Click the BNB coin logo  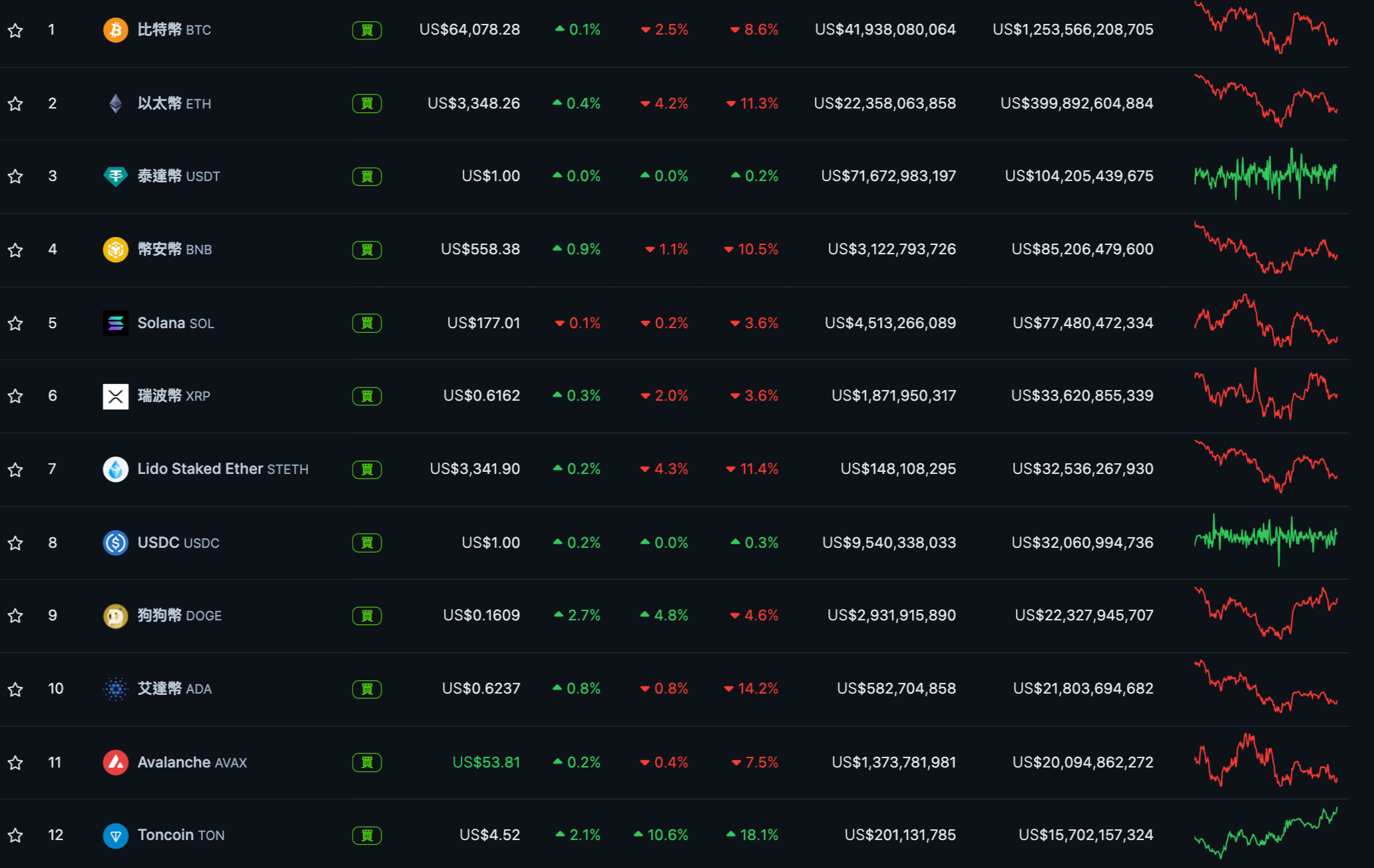pos(115,250)
